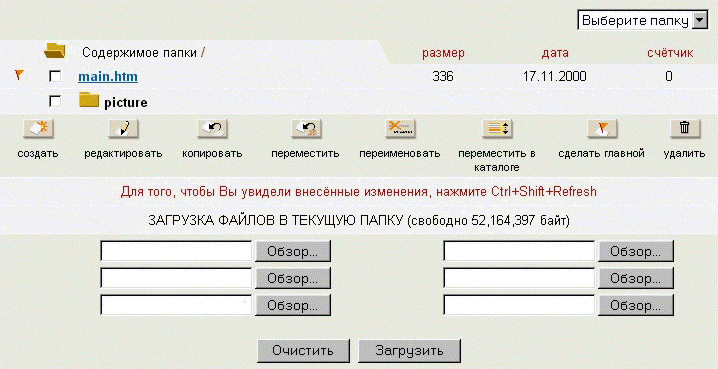Click third right Обзор... button
This screenshot has width=718, height=369.
(x=636, y=305)
